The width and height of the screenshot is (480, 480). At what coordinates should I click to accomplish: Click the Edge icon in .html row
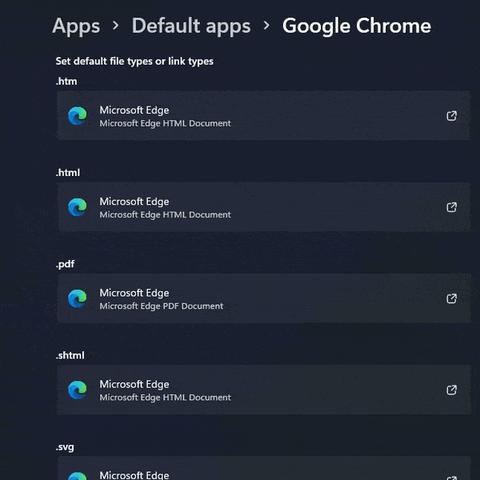[x=77, y=207]
